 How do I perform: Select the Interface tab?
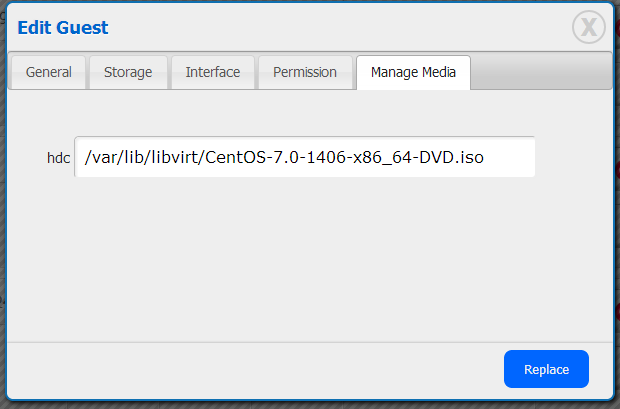click(213, 73)
